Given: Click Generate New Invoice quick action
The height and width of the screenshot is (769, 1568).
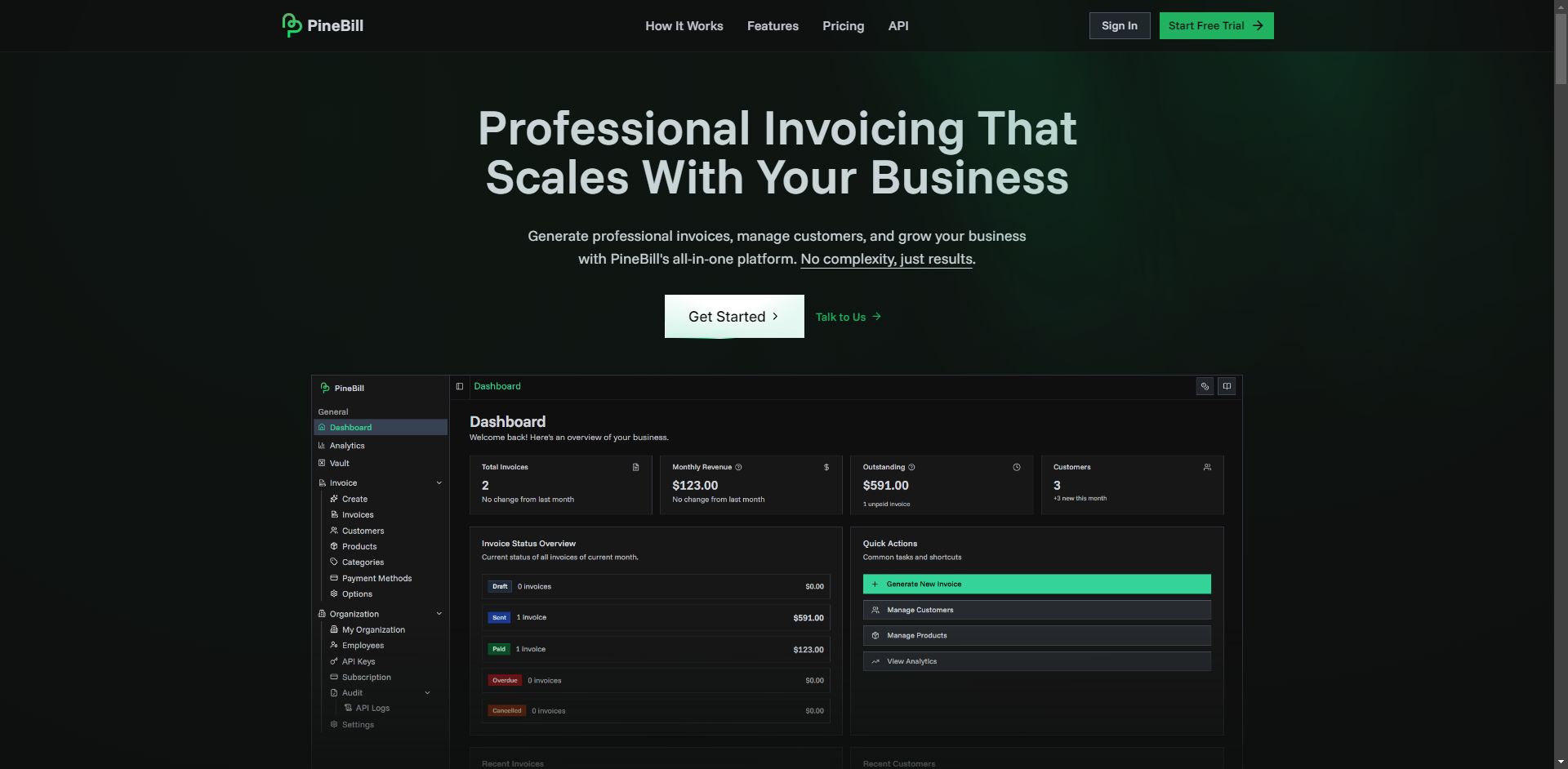Looking at the screenshot, I should pyautogui.click(x=1036, y=585).
